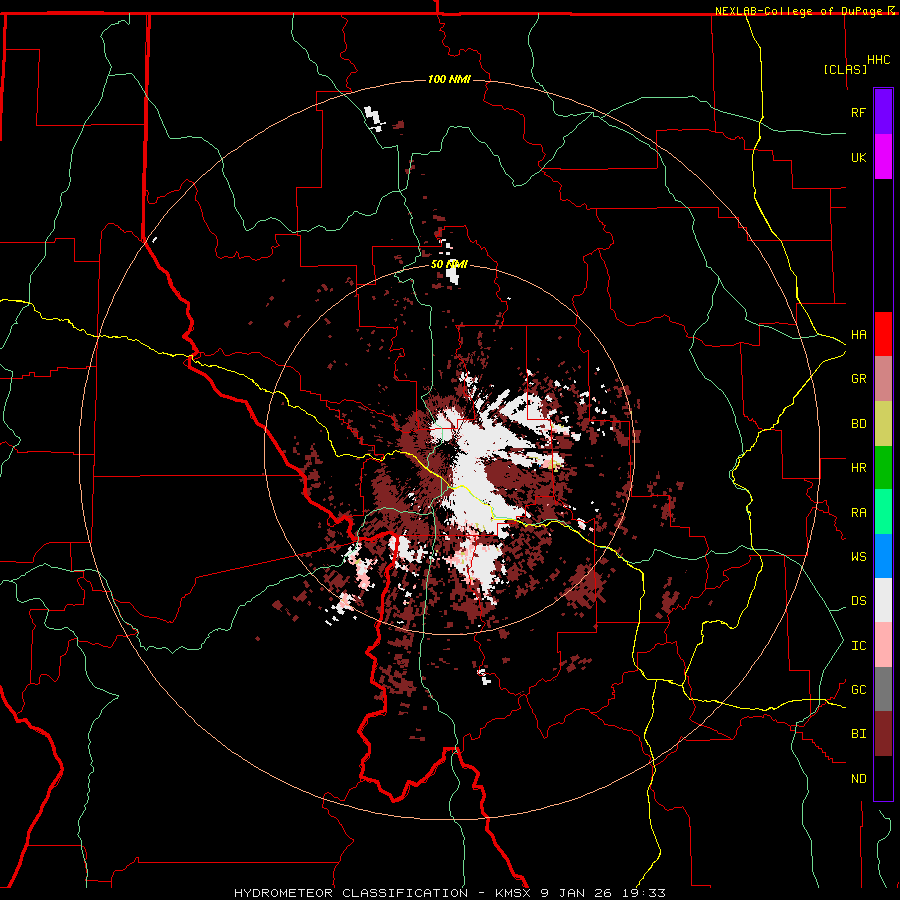The height and width of the screenshot is (900, 900).
Task: Select the dusty-pink GR legend swatch
Action: [x=883, y=379]
